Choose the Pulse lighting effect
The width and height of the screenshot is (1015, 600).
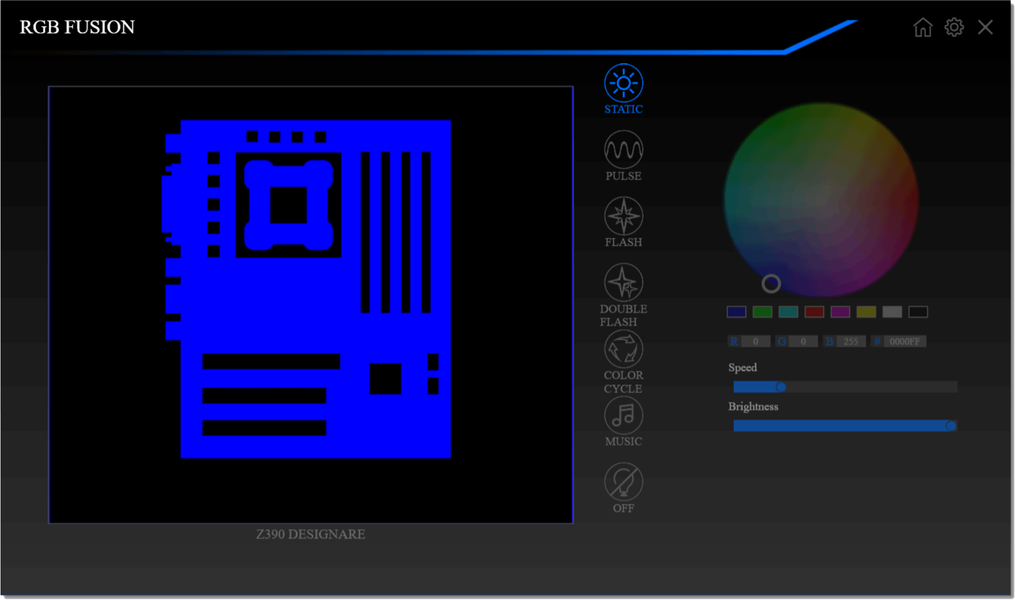(x=623, y=150)
